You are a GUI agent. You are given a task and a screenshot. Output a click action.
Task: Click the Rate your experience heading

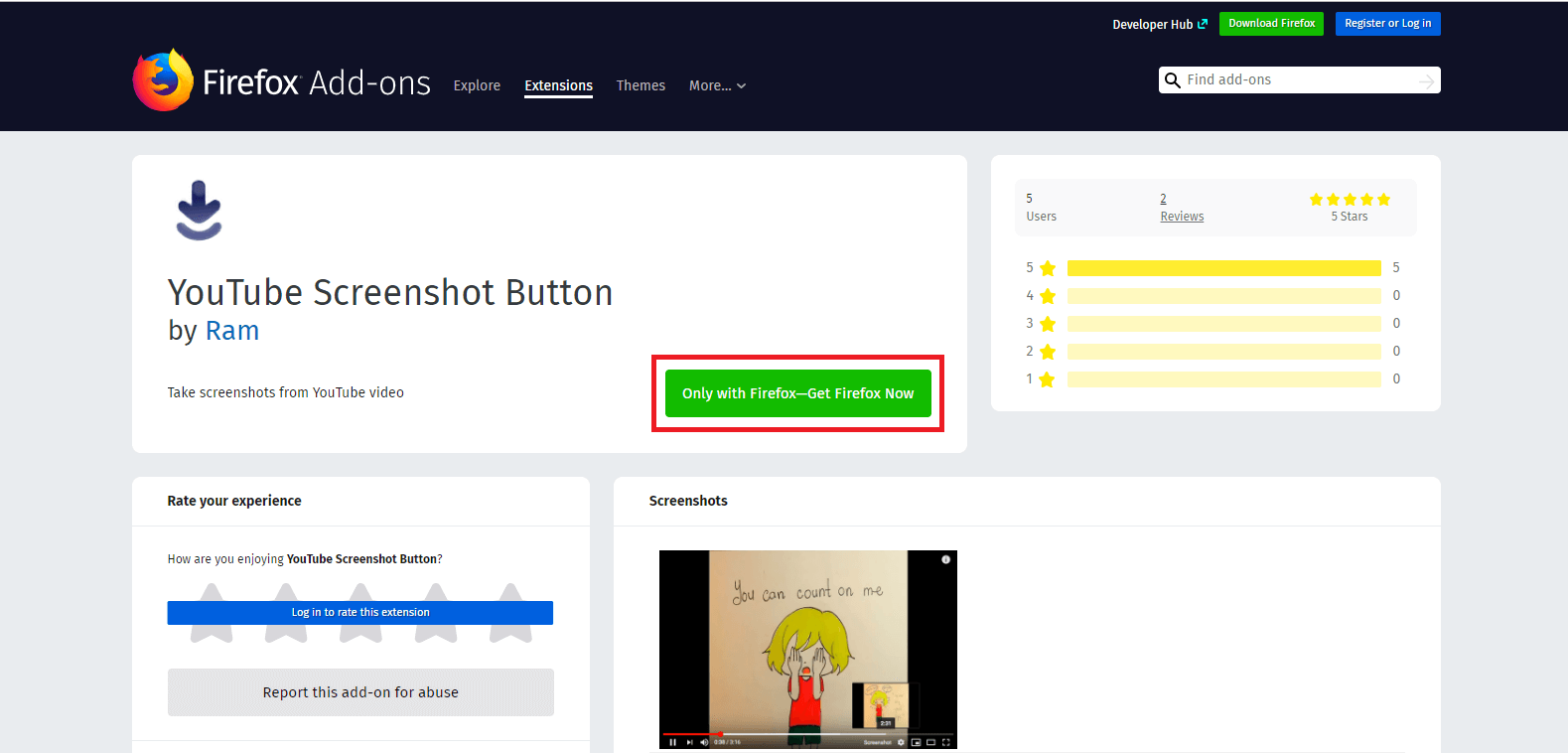[x=234, y=501]
